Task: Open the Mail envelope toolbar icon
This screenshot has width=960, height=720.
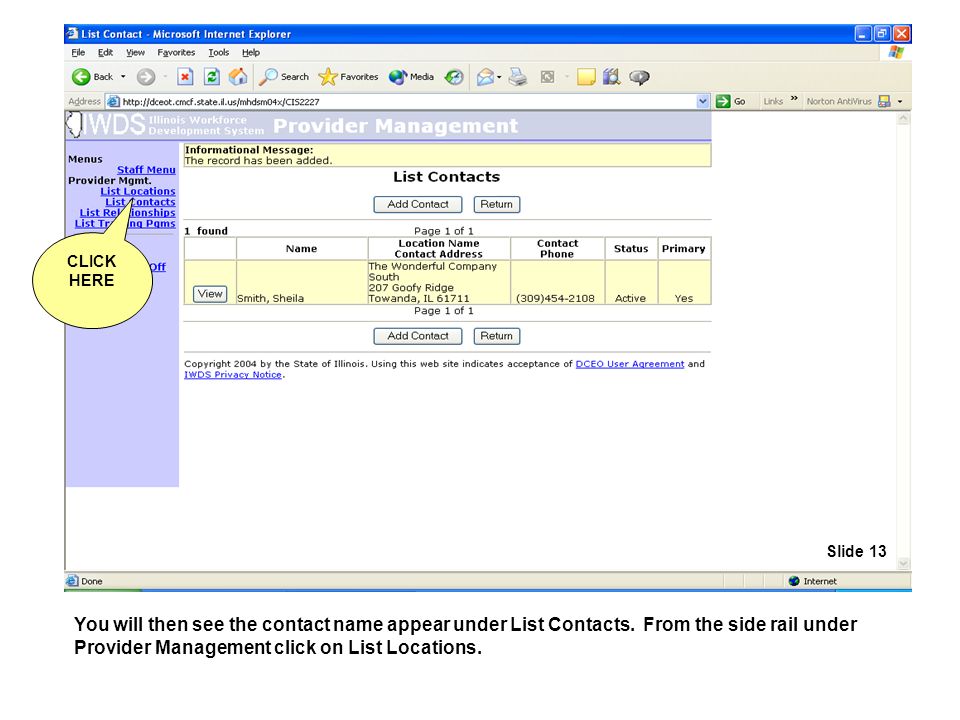Action: pos(485,77)
